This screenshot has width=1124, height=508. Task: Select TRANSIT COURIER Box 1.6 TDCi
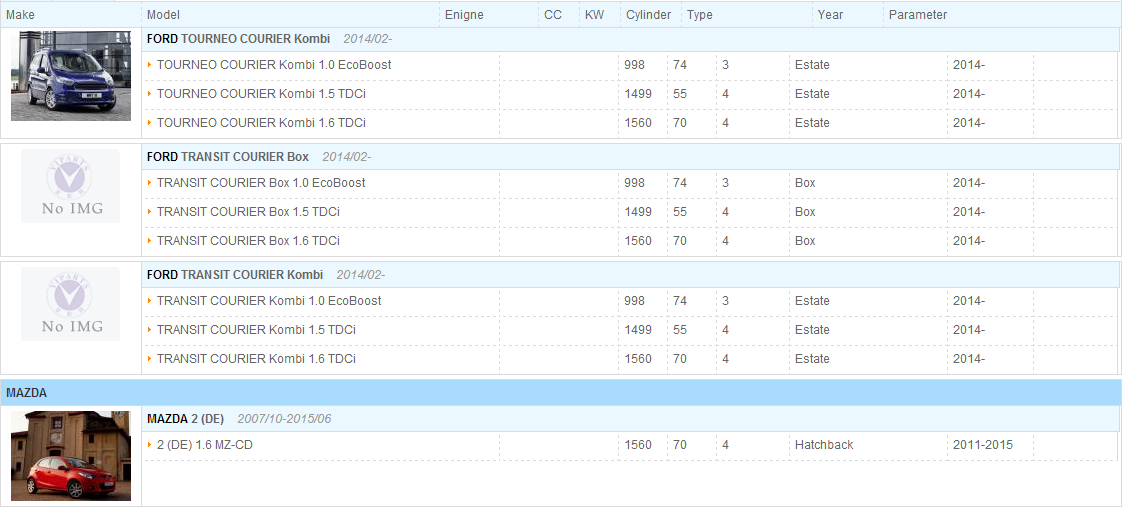pyautogui.click(x=248, y=241)
